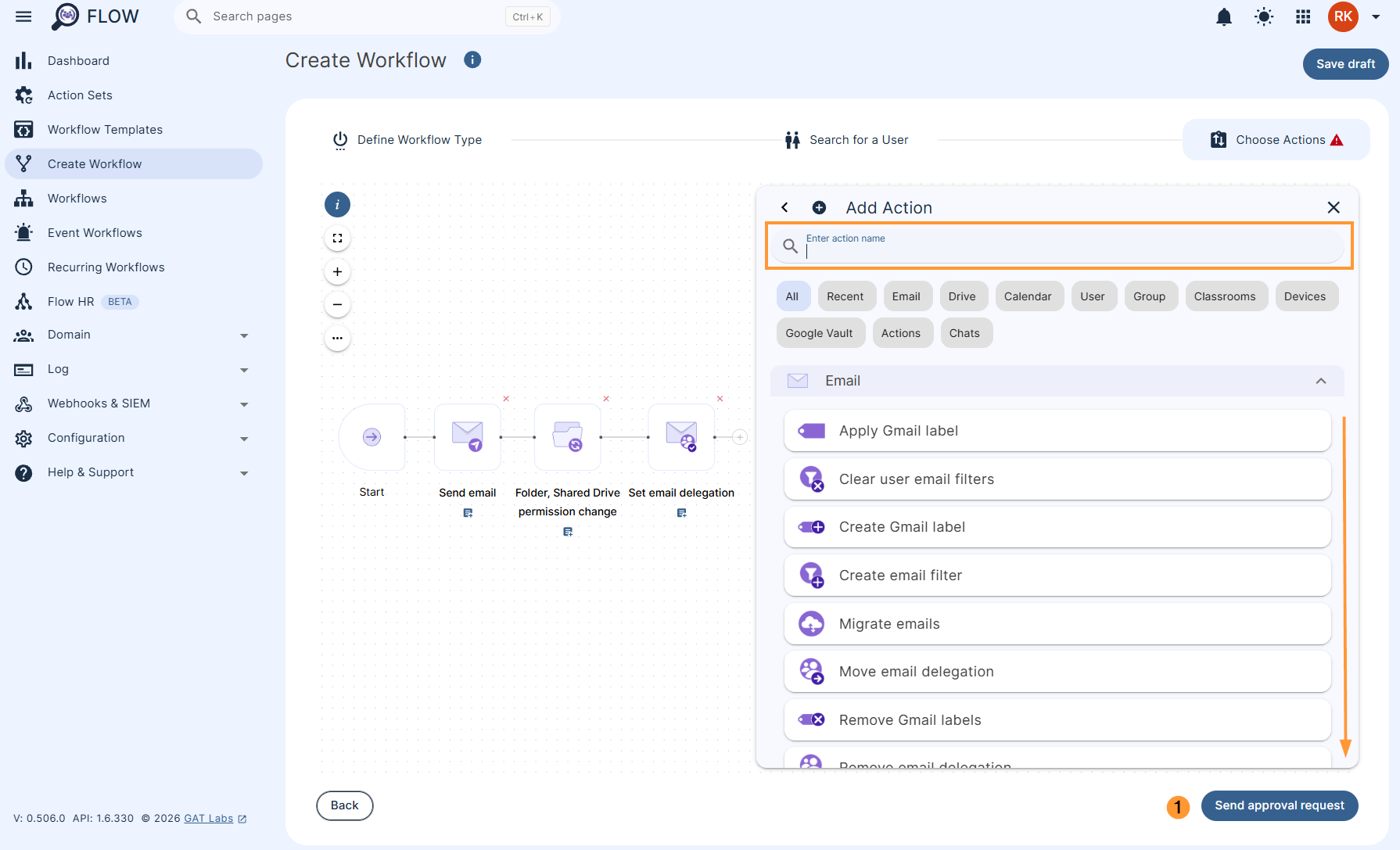Open Dashboard from the sidebar
The height and width of the screenshot is (850, 1400).
pyautogui.click(x=134, y=61)
